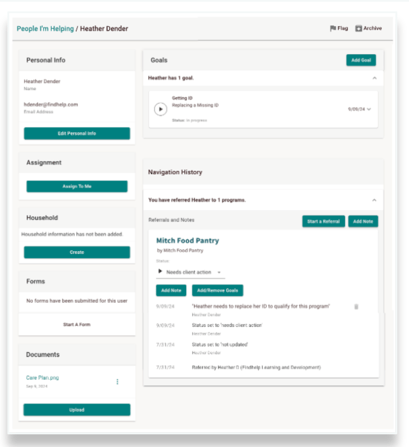Collapse the Heather has 1 goal section
The image size is (409, 447).
coord(374,78)
